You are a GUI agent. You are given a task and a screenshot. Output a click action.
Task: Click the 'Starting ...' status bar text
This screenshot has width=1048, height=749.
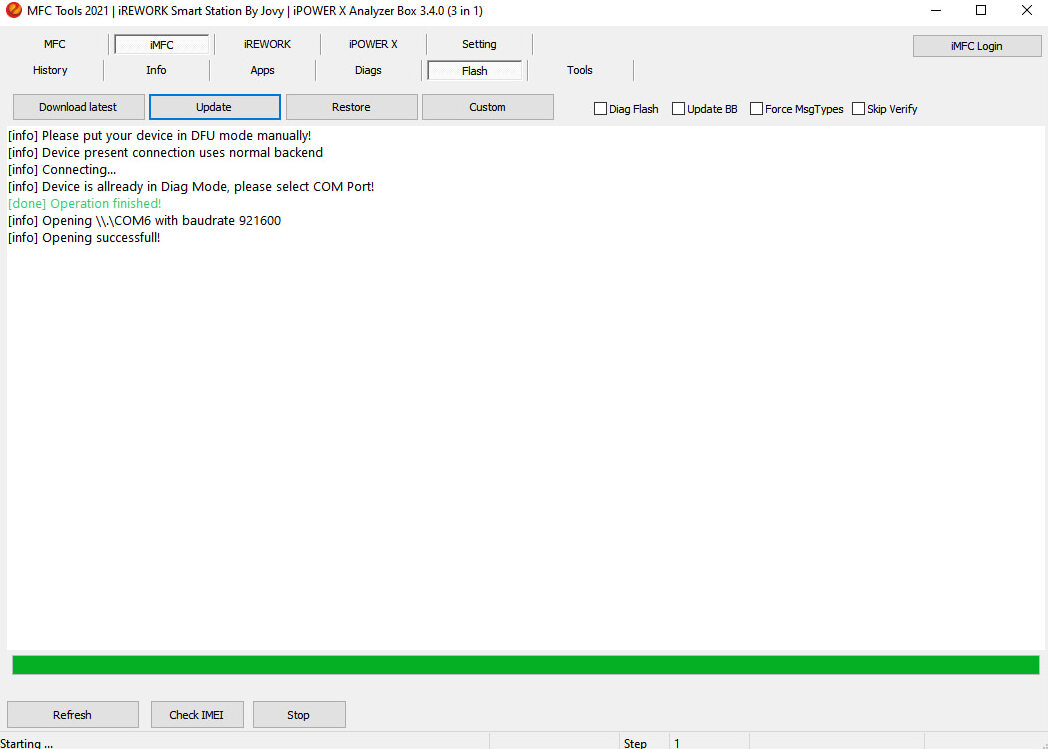(27, 743)
